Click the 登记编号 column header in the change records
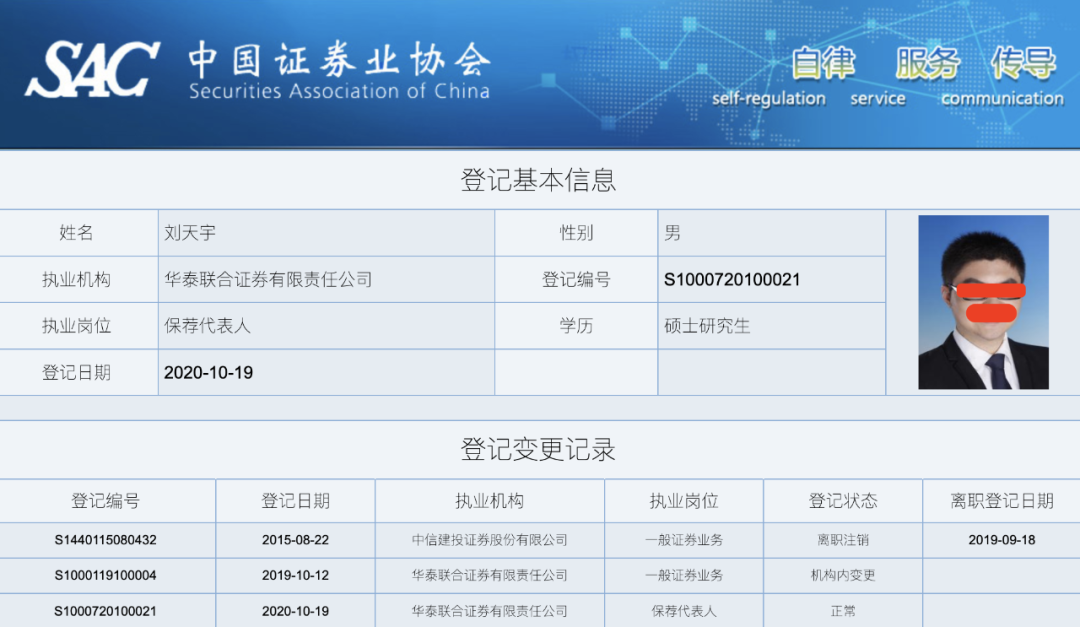1080x627 pixels. click(x=105, y=501)
